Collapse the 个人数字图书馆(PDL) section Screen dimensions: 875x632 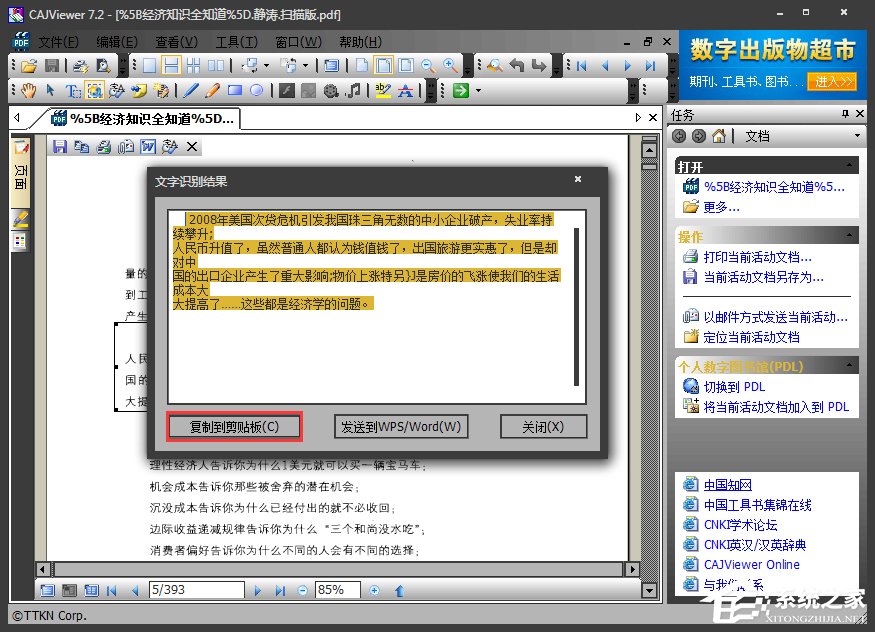tap(849, 365)
